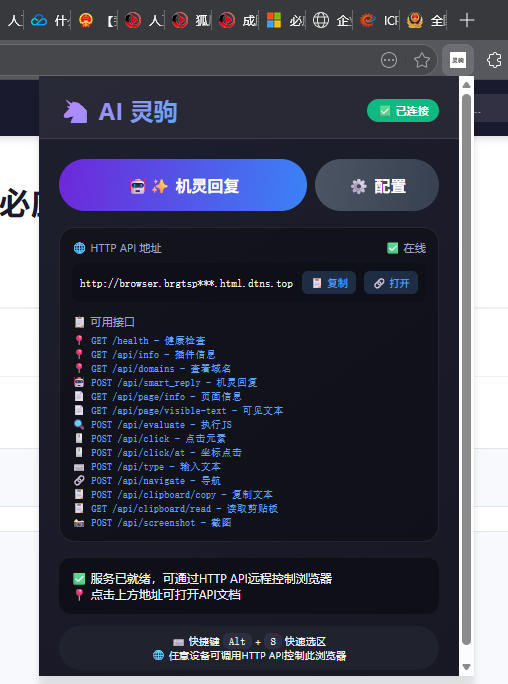Click popup scrollbar down arrow

pos(466,667)
